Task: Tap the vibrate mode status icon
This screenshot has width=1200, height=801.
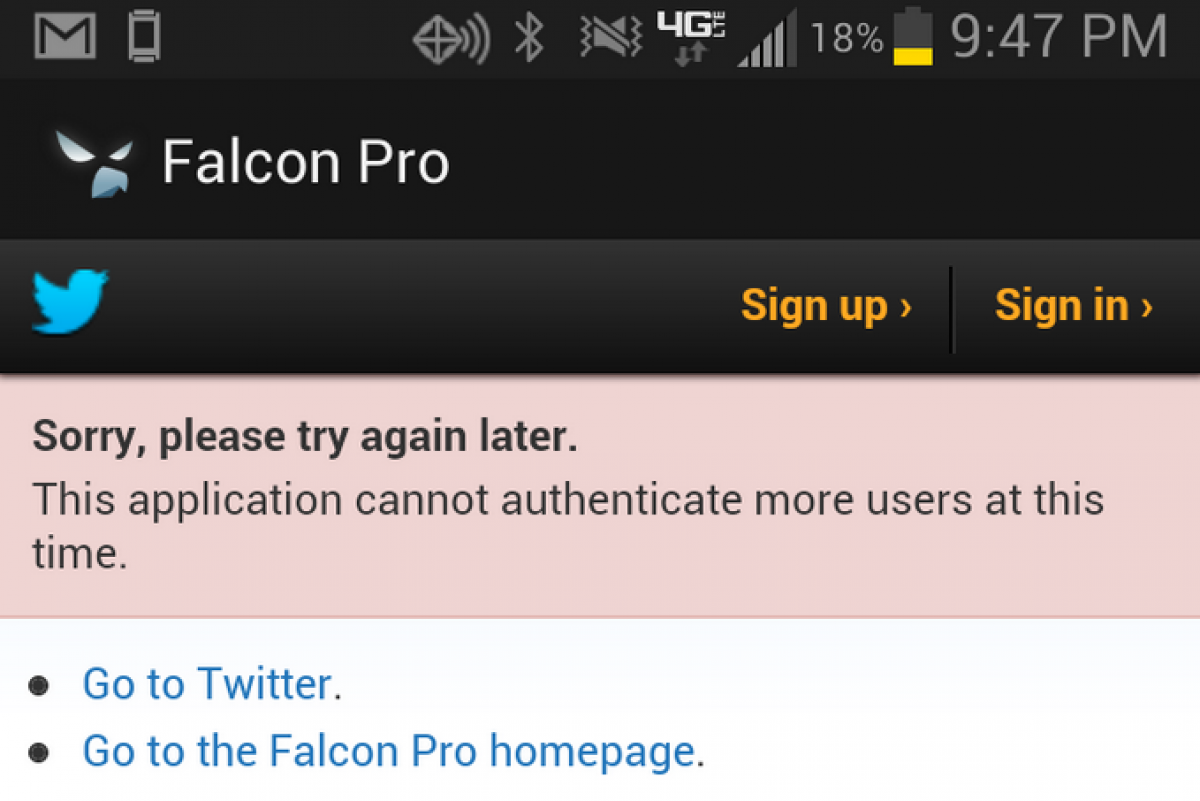Action: coord(609,39)
